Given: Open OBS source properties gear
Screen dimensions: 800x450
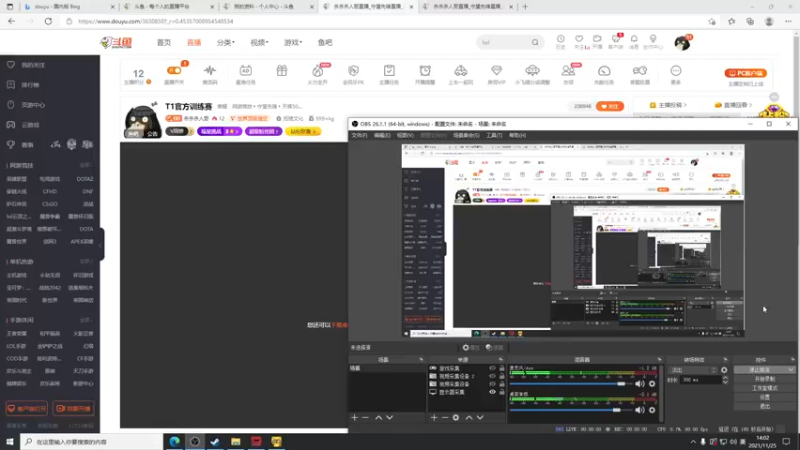Looking at the screenshot, I should pos(456,417).
